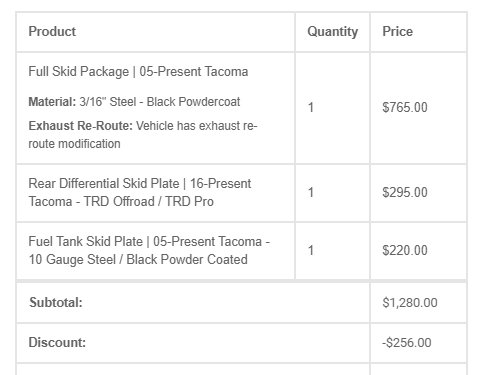This screenshot has height=375, width=485.
Task: Click Full Skid Package quantity value
Action: tap(311, 107)
